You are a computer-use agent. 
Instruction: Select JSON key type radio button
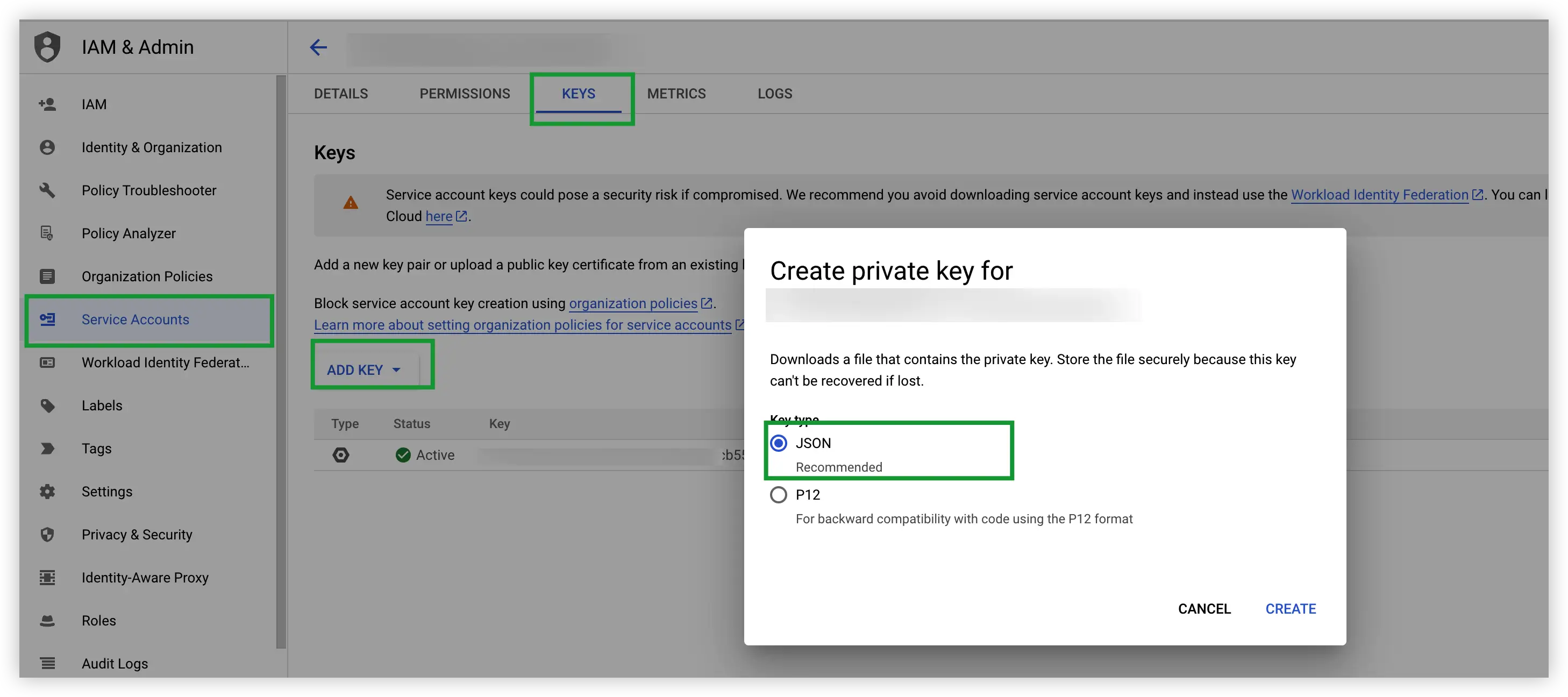click(779, 443)
